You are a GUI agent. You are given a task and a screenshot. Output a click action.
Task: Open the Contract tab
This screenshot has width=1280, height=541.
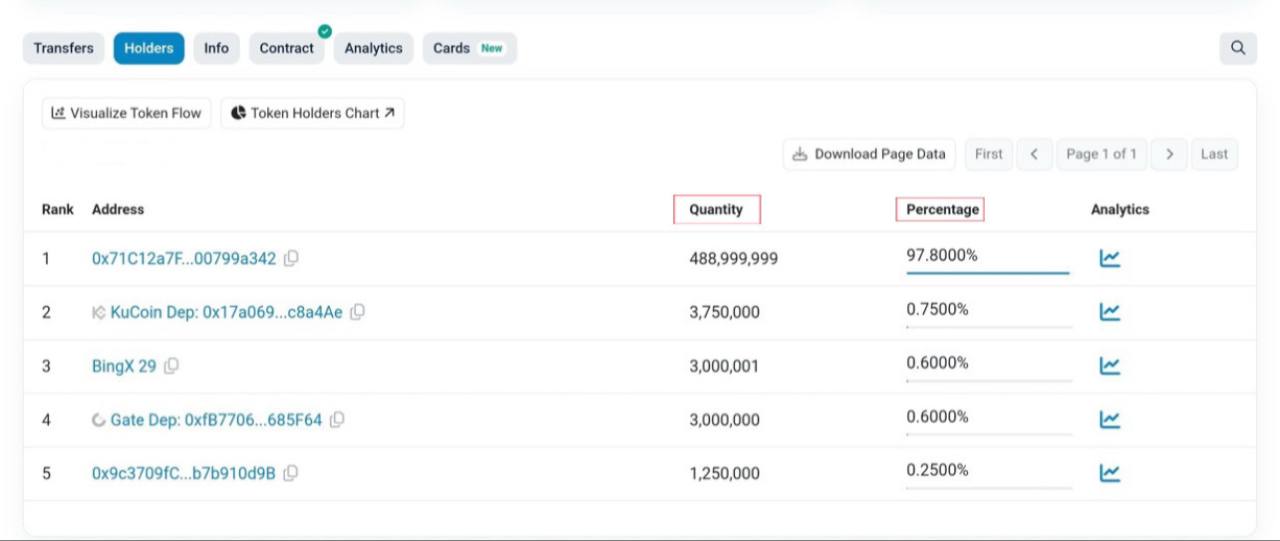[x=286, y=48]
